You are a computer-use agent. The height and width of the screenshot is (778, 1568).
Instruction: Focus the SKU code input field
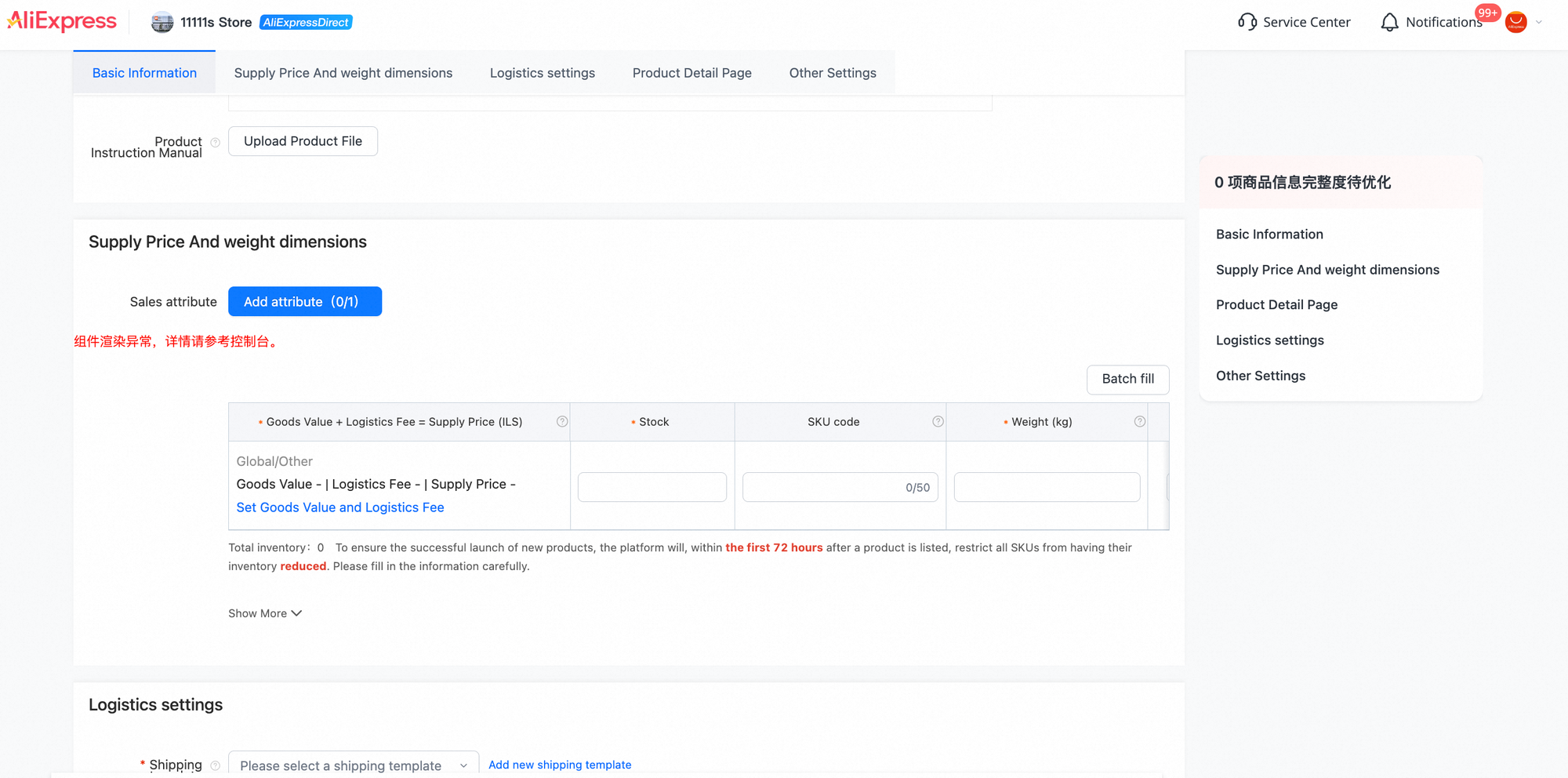(x=840, y=487)
